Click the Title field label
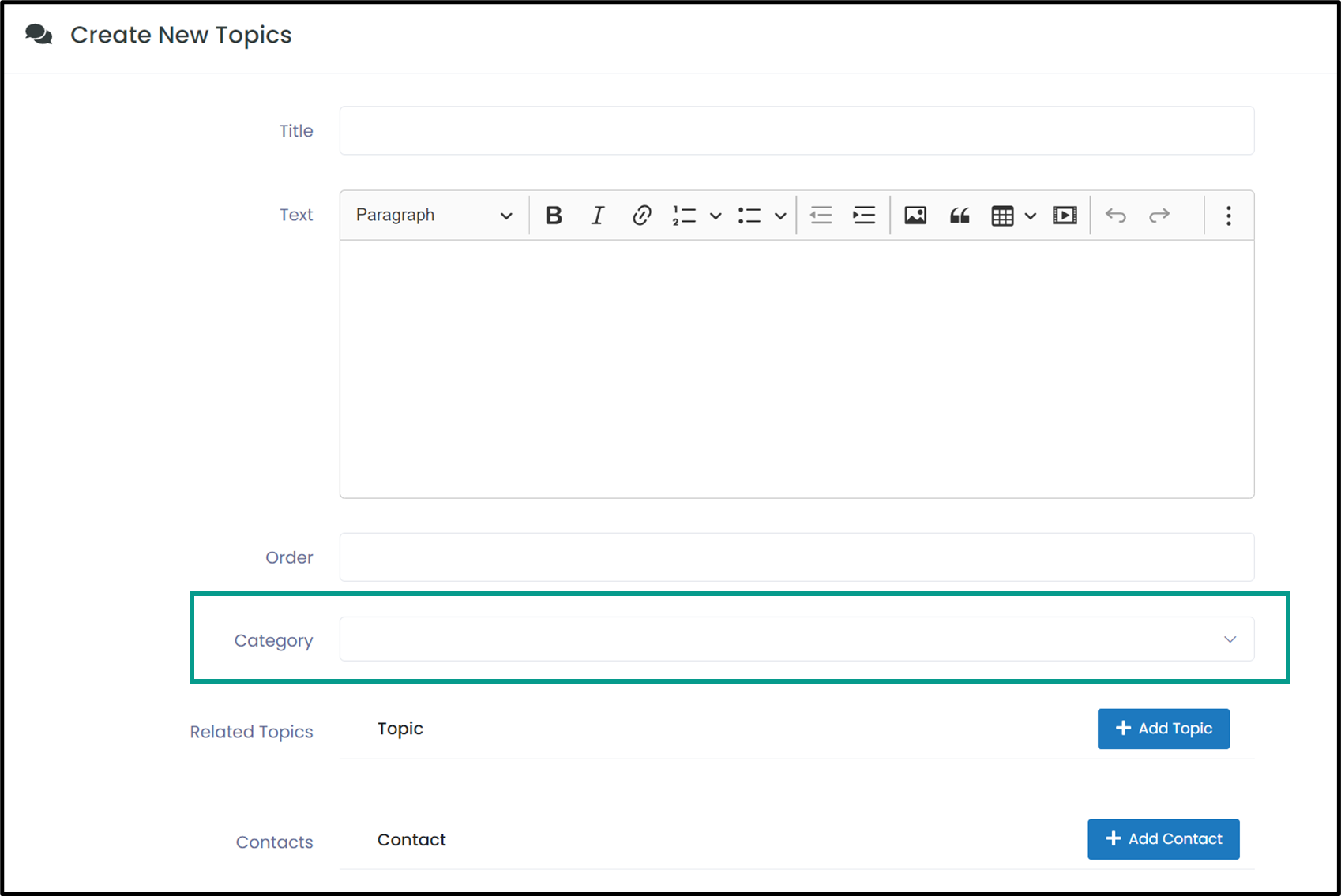Screen dimensions: 1341x896 [296, 131]
